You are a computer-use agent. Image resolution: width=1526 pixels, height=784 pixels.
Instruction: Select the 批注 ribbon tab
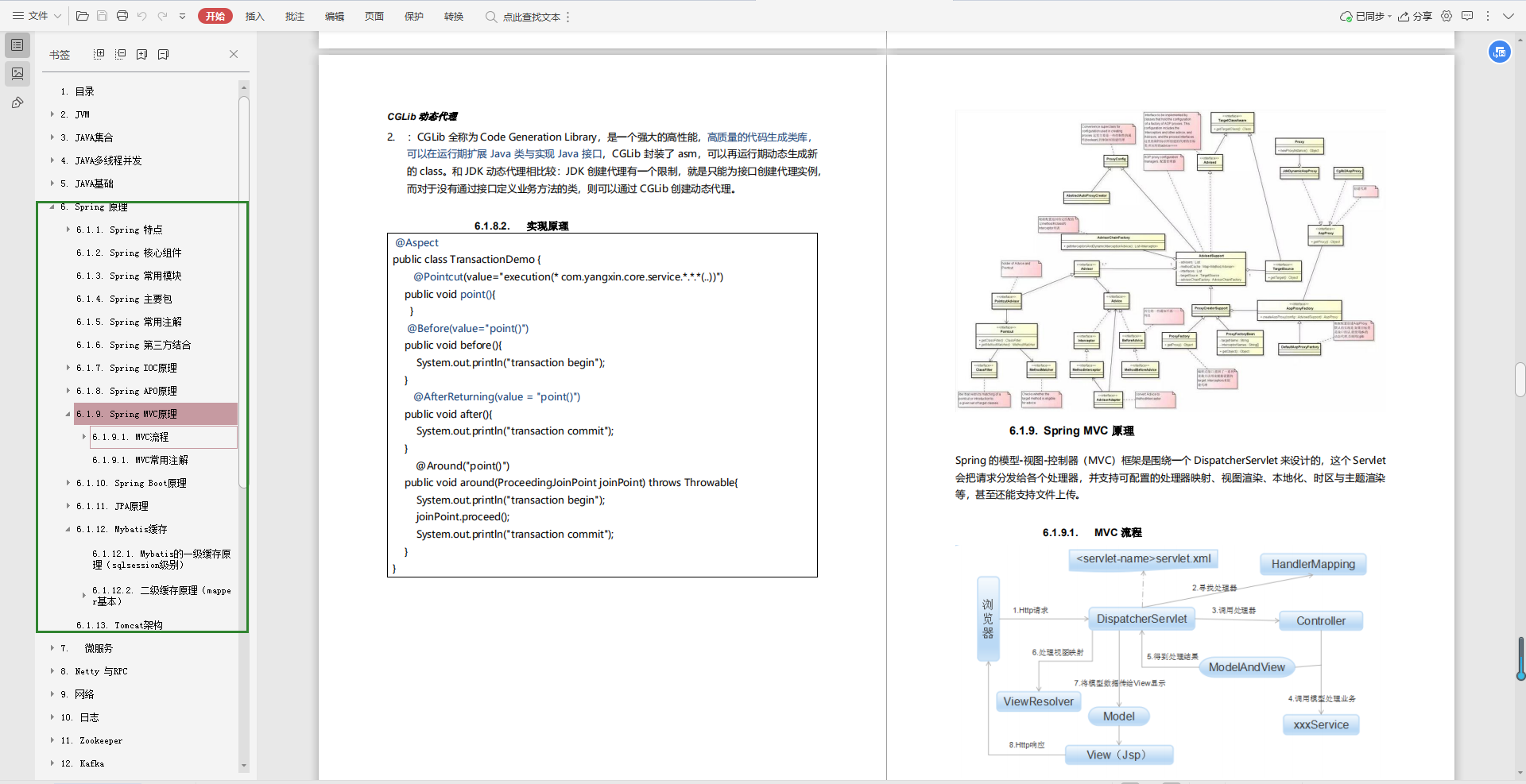[295, 16]
